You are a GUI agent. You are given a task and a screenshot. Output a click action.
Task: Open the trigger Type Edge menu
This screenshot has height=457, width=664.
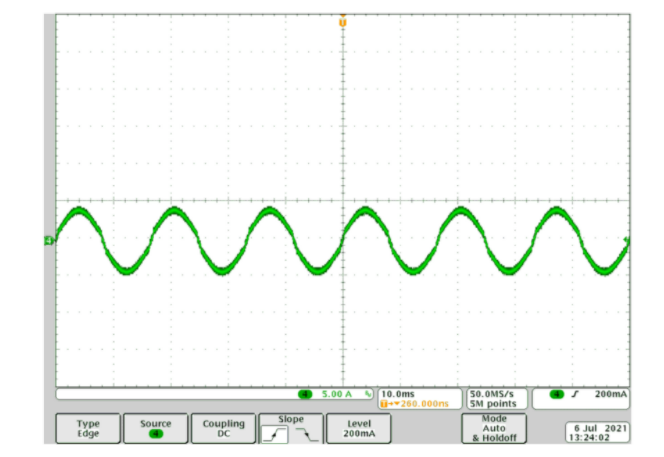click(x=88, y=428)
